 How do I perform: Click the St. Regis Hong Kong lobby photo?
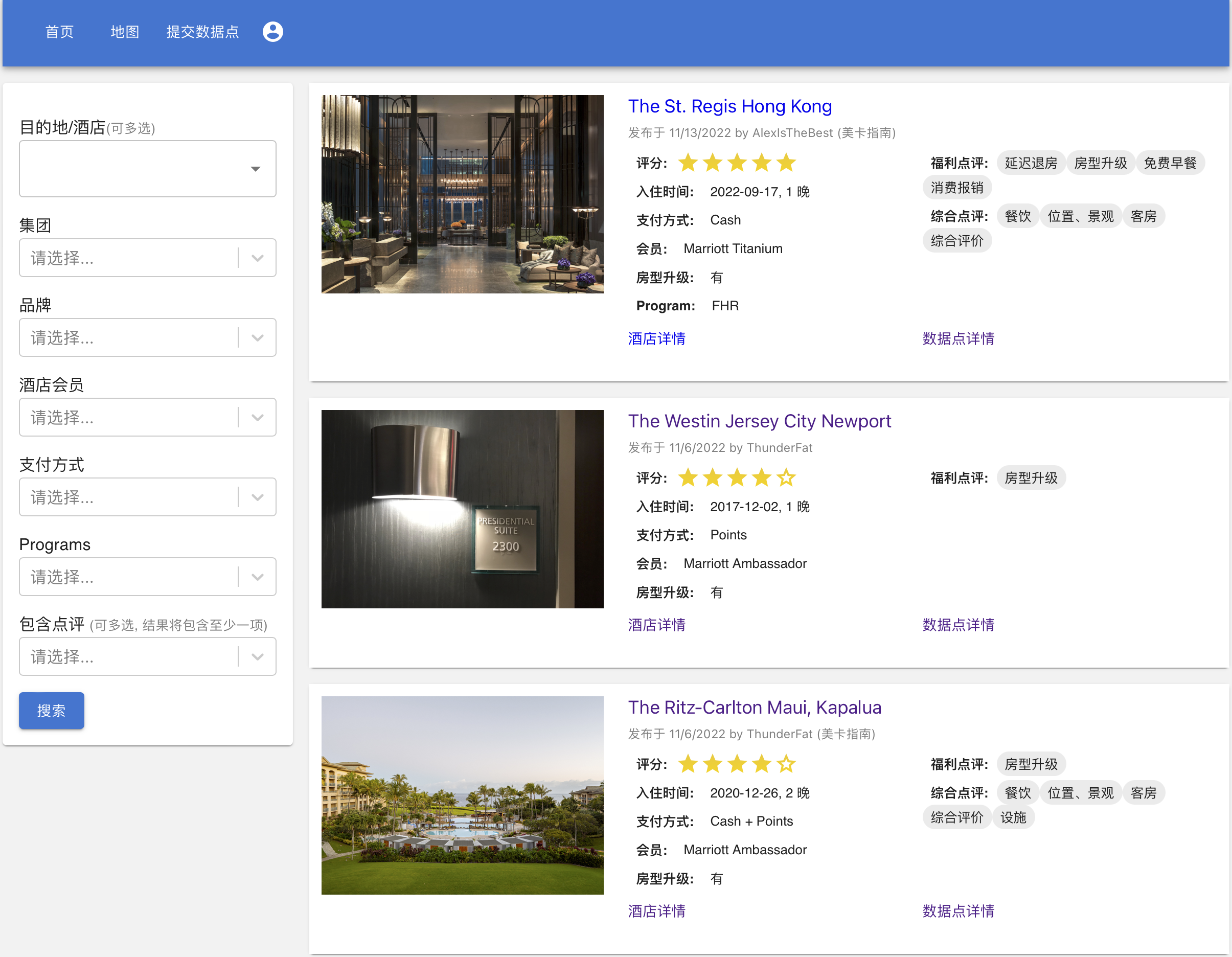463,194
